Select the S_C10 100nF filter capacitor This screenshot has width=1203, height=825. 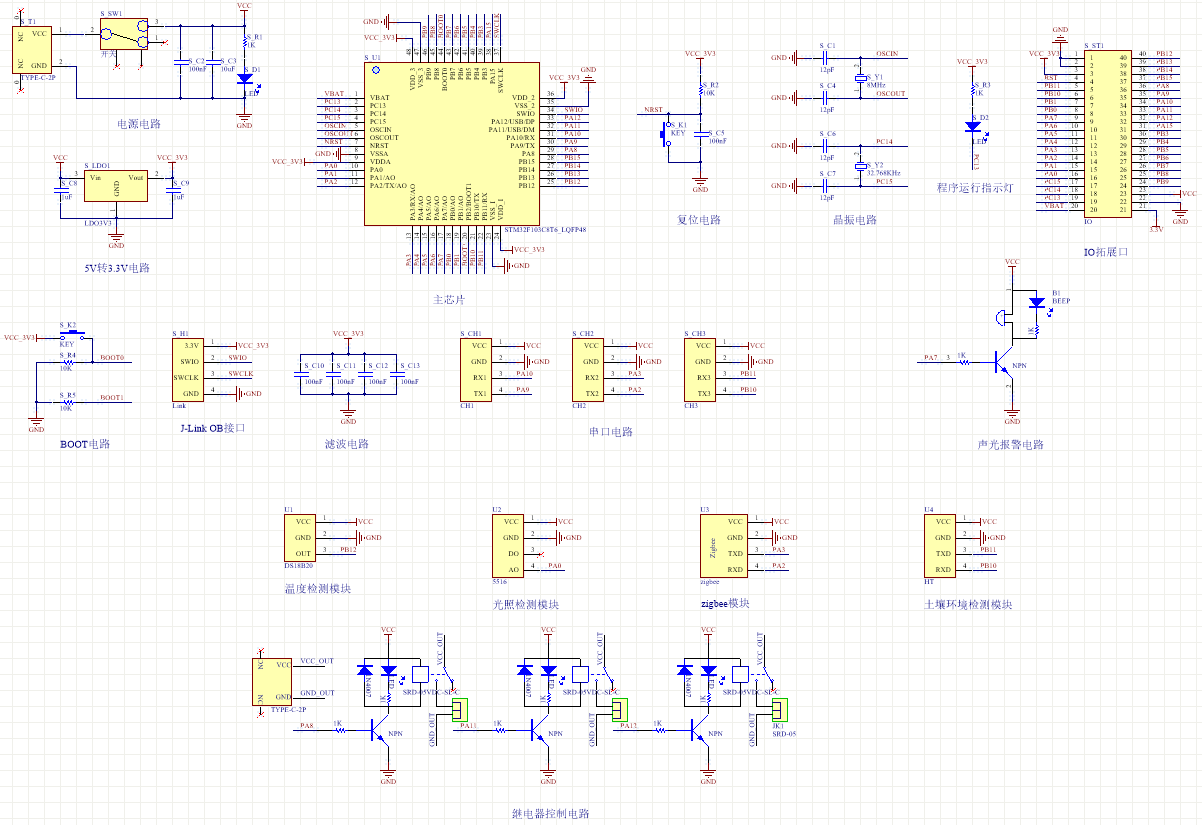tap(300, 372)
